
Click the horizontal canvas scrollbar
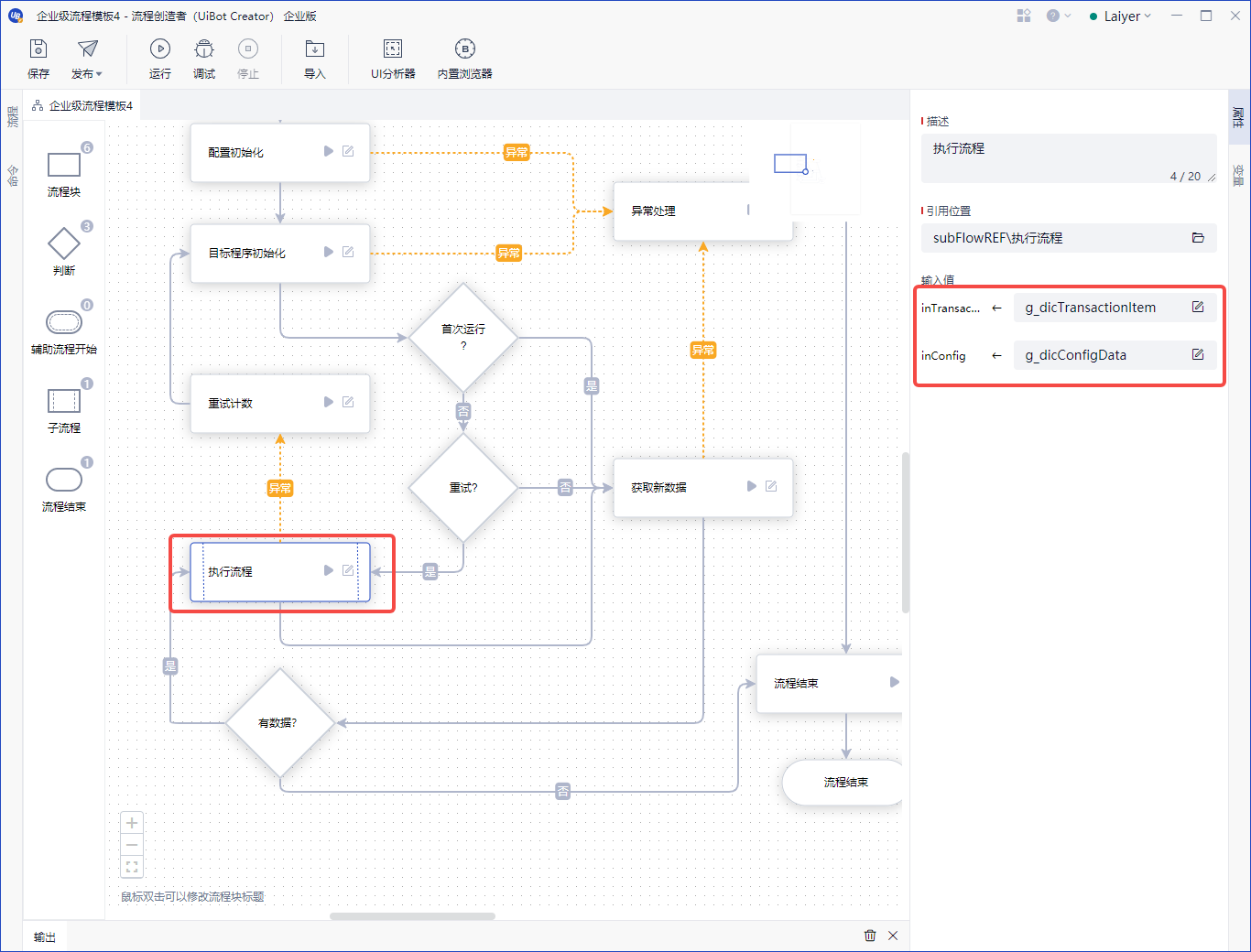[412, 915]
